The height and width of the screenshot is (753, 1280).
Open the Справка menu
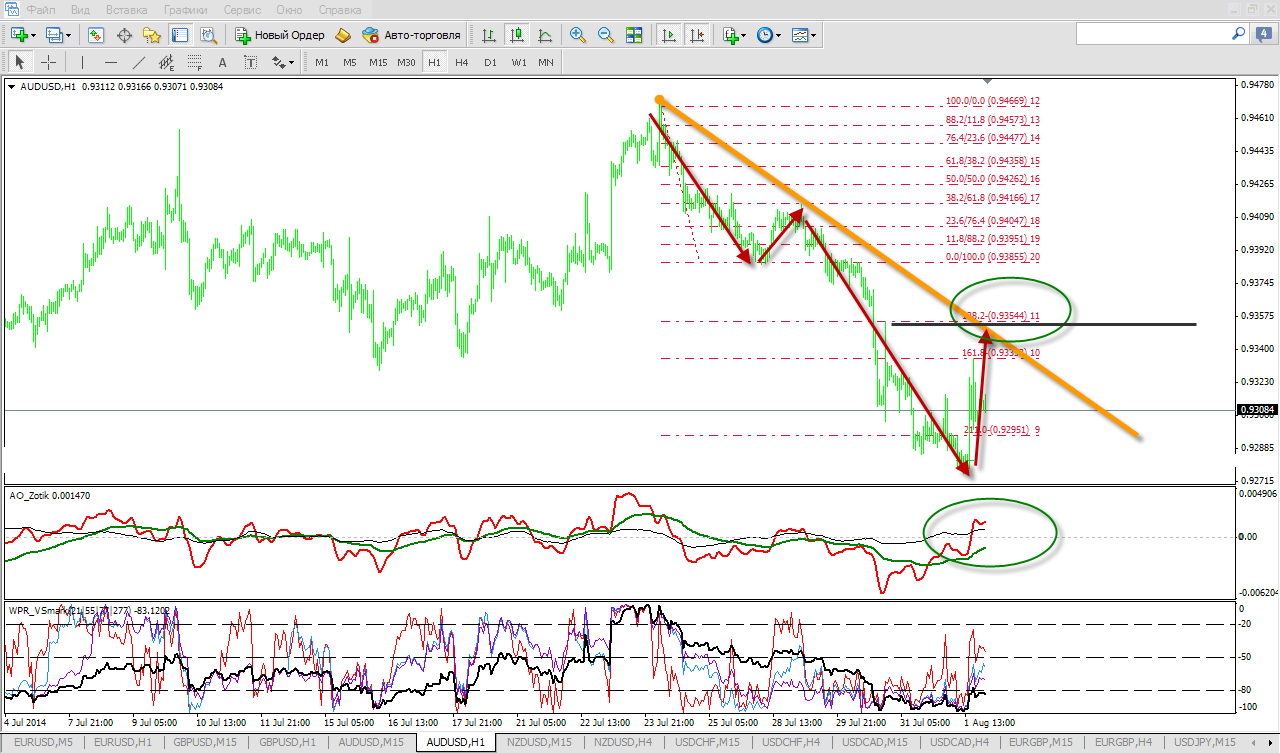tap(340, 9)
